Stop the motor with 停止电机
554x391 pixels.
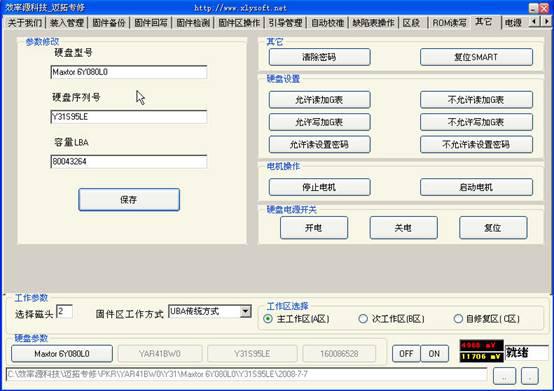pyautogui.click(x=319, y=187)
